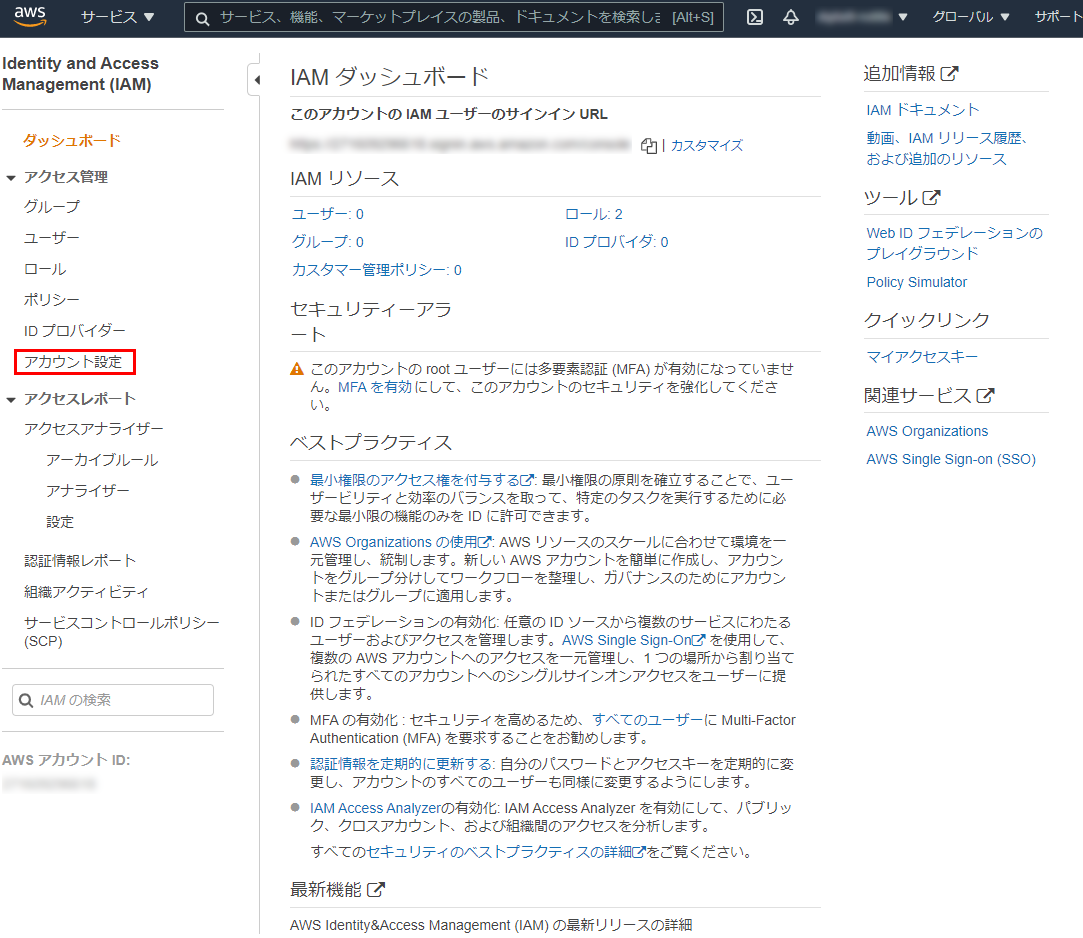Open 最小権限のアクセス権を付与する link
The image size is (1083, 938).
tap(421, 480)
